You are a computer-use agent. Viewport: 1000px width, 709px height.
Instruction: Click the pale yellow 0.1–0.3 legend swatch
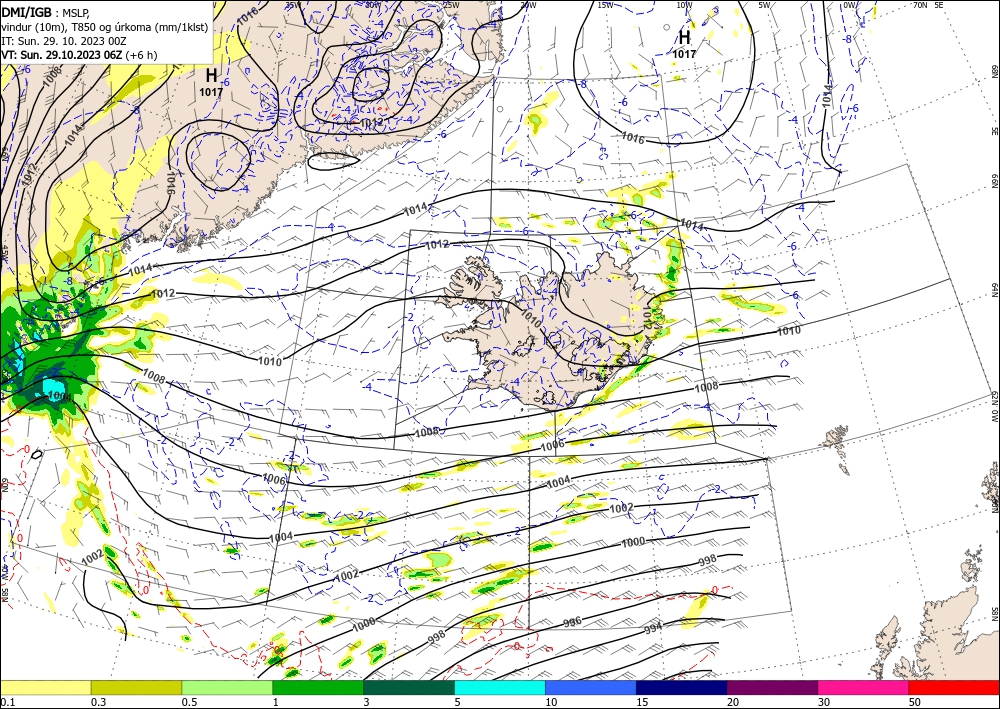click(45, 687)
